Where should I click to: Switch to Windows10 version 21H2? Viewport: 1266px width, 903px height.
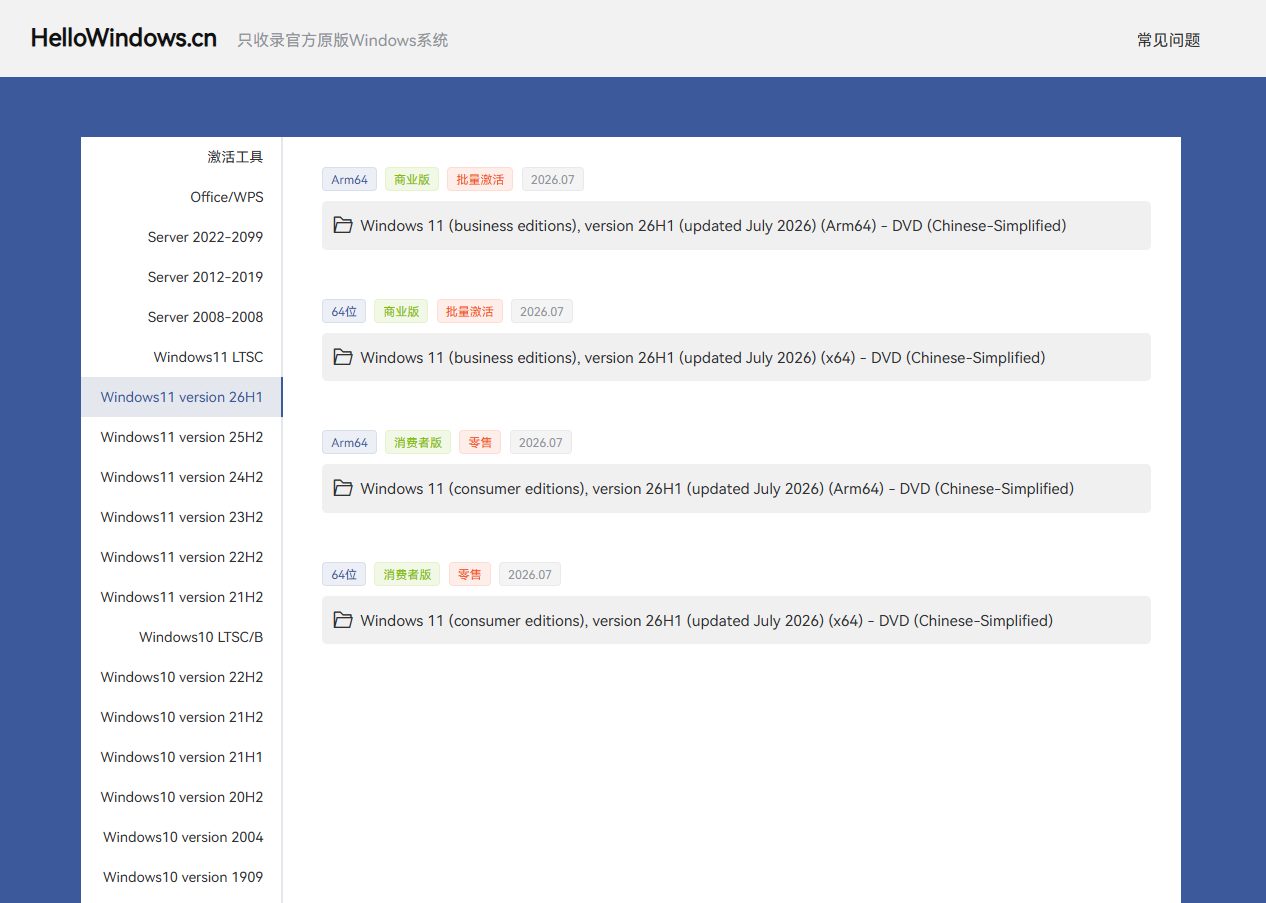(182, 717)
